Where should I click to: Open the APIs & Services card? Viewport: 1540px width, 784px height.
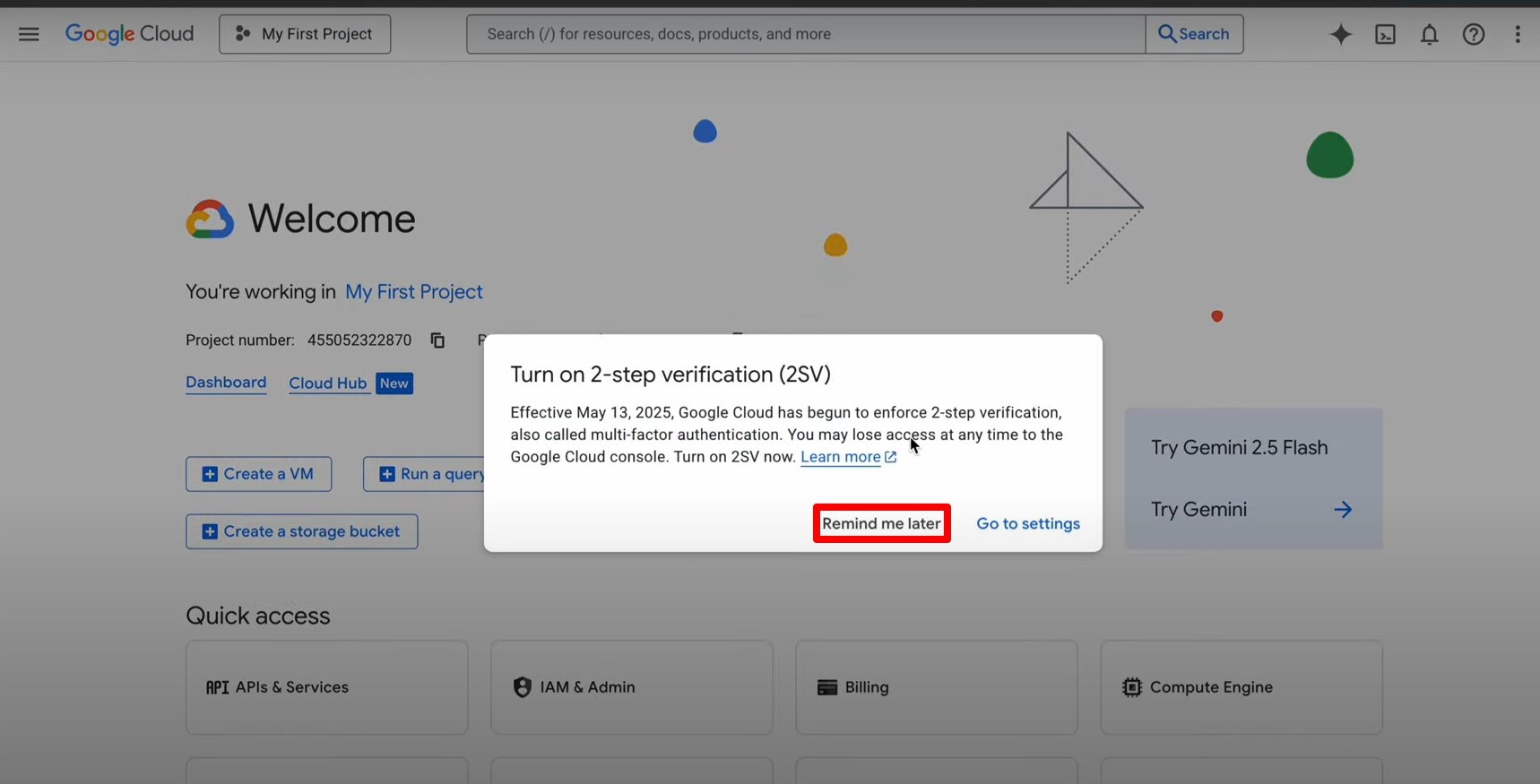click(327, 687)
